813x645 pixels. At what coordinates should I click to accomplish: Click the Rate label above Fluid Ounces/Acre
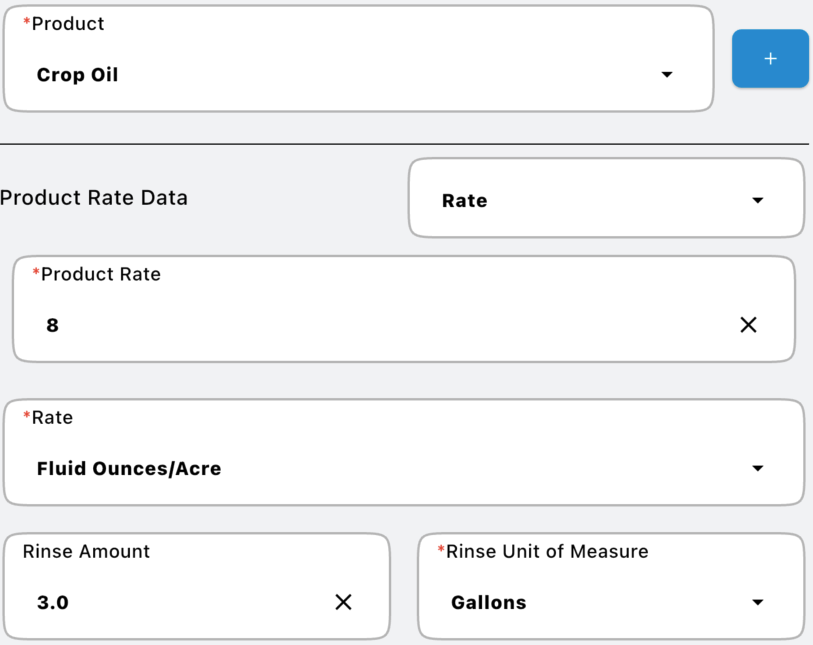click(x=52, y=418)
